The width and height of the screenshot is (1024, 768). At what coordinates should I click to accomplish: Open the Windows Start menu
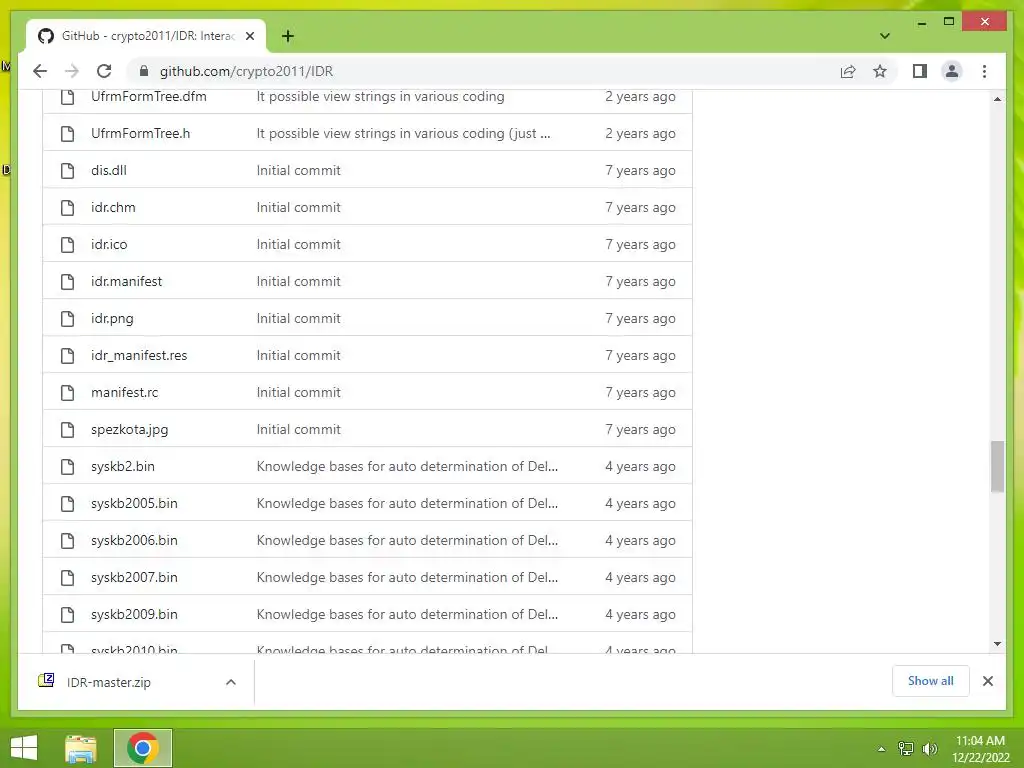click(x=24, y=748)
